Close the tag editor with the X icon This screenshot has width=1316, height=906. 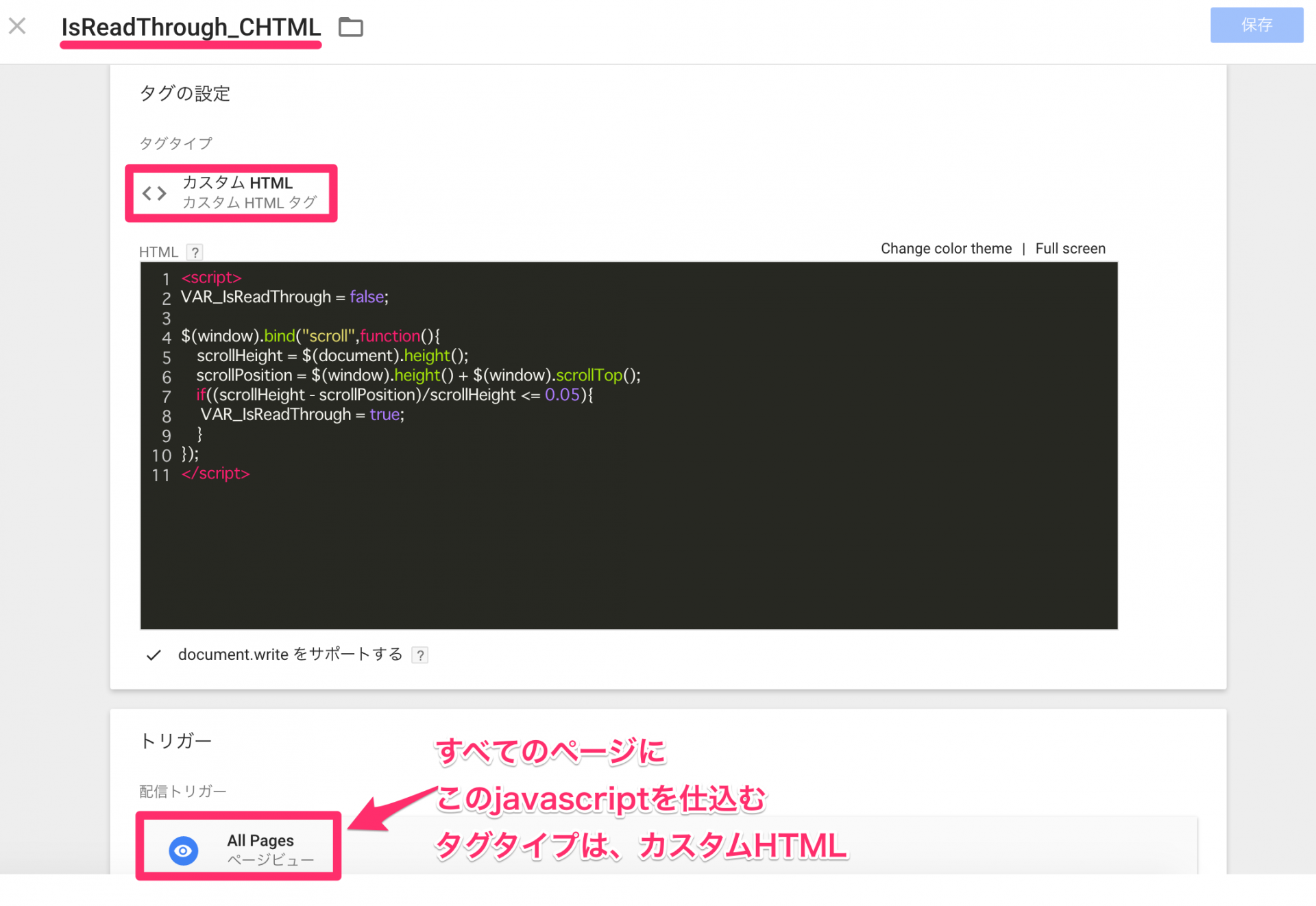17,26
